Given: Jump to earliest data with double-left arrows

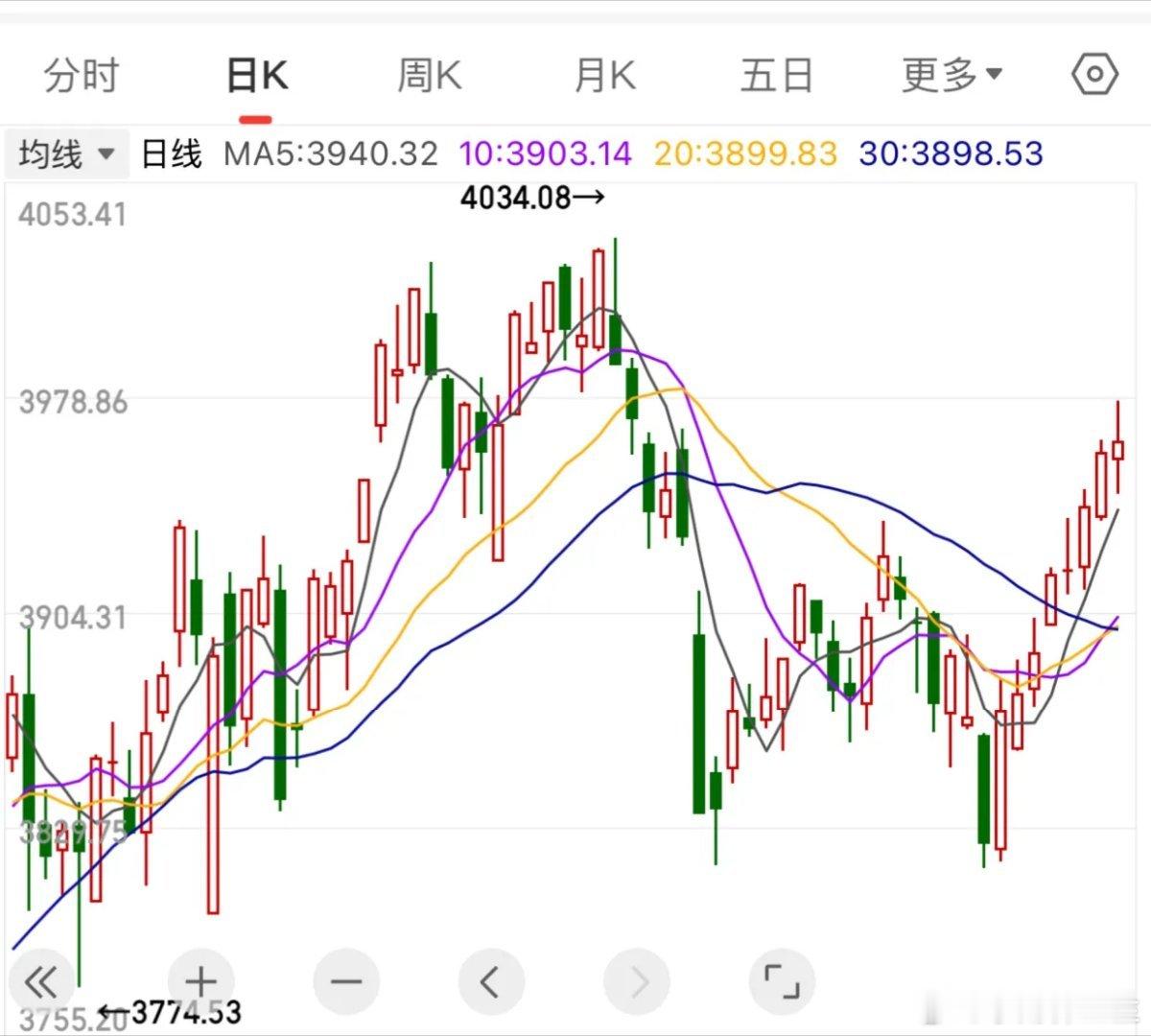Looking at the screenshot, I should pos(41,982).
